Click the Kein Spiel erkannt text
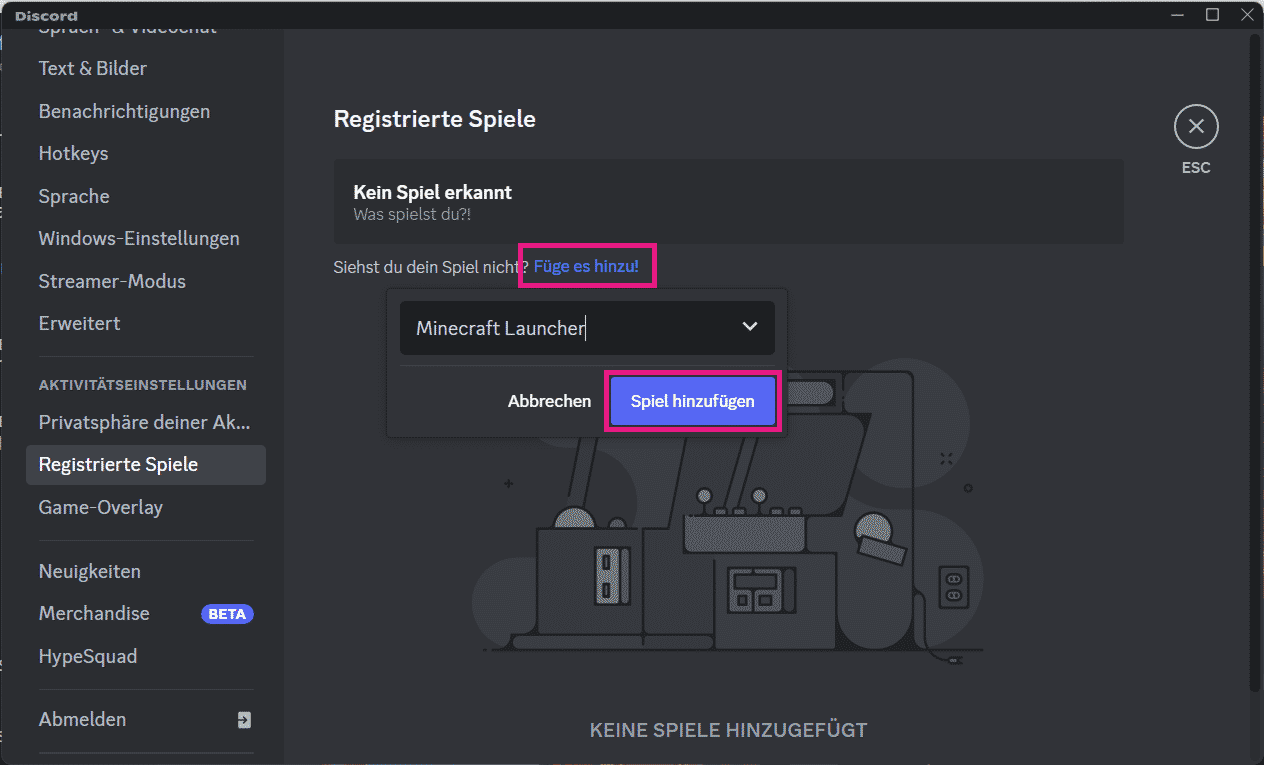Image resolution: width=1264 pixels, height=765 pixels. click(433, 191)
